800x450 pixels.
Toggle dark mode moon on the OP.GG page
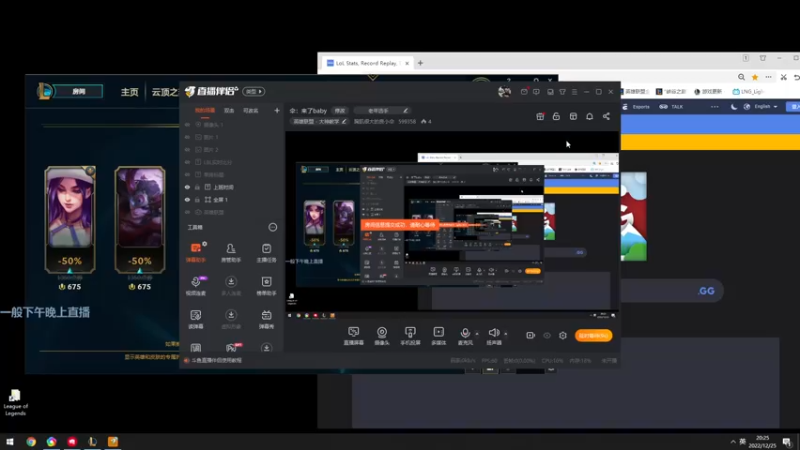734,107
